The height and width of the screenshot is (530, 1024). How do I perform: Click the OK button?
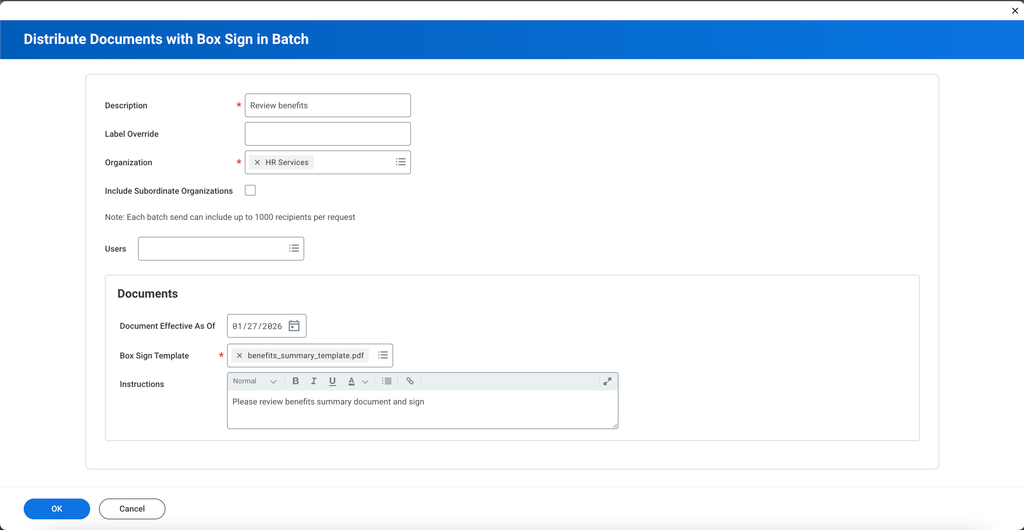(x=57, y=509)
